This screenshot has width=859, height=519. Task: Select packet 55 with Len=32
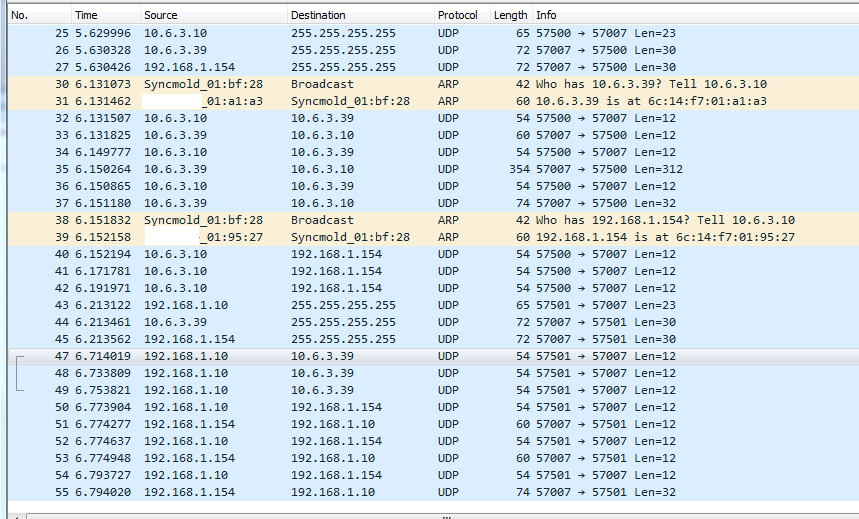coord(433,492)
